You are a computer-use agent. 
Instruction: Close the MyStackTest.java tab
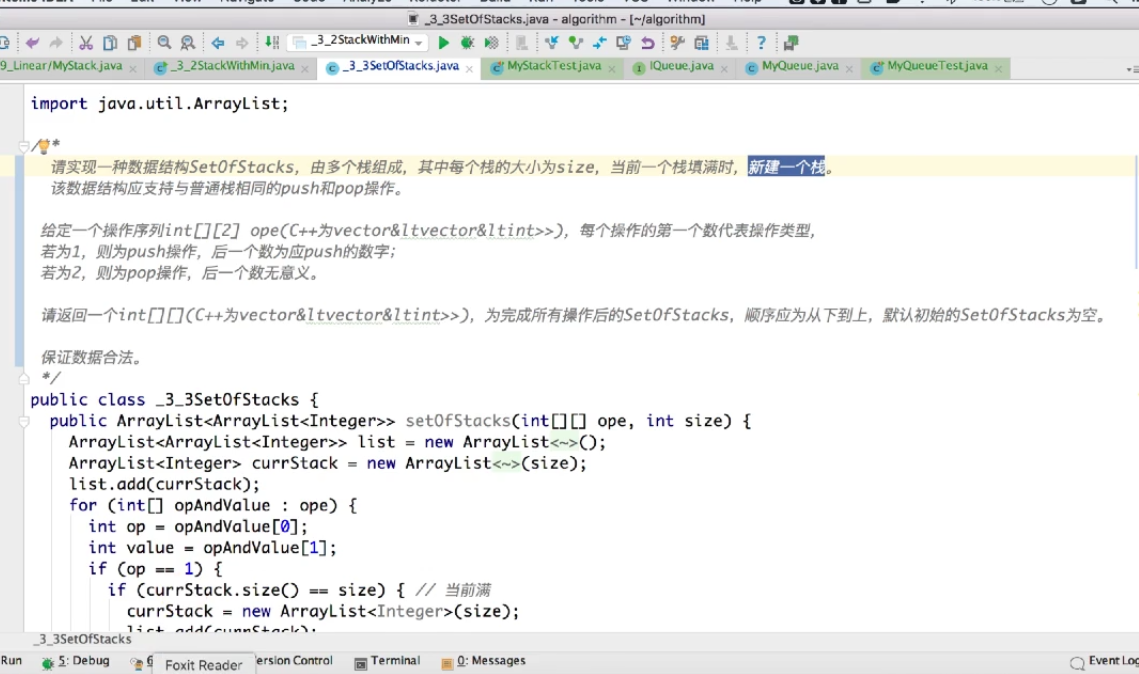pyautogui.click(x=612, y=69)
